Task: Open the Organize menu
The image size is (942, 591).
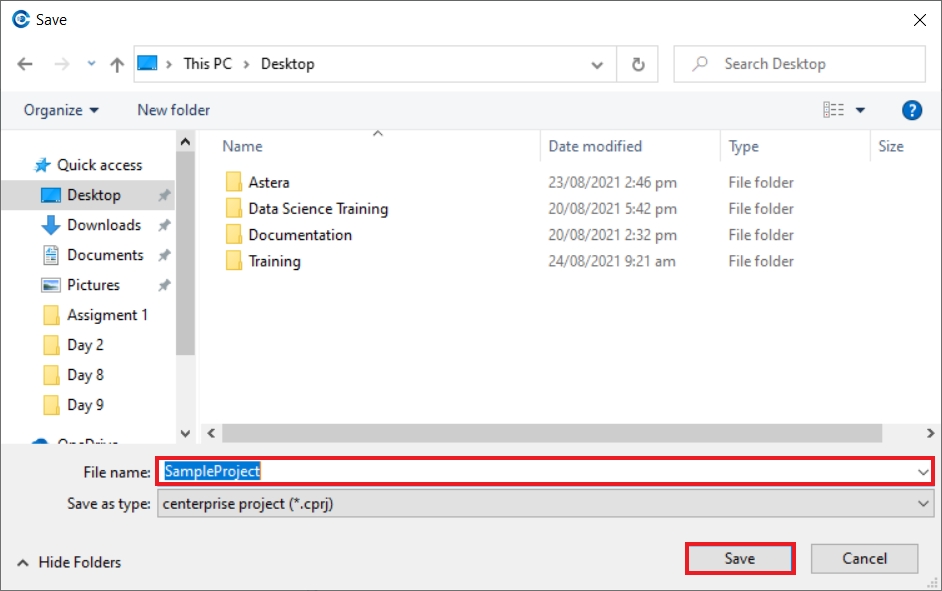Action: pos(61,110)
